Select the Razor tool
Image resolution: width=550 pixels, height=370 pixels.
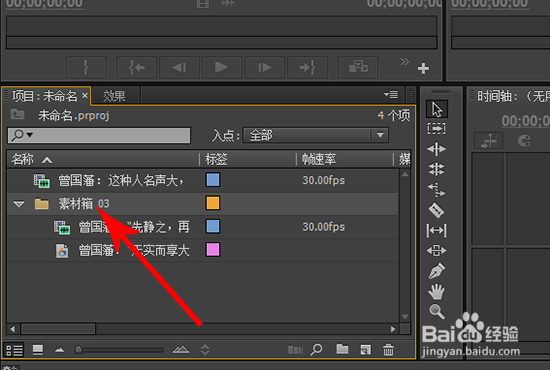[x=437, y=210]
